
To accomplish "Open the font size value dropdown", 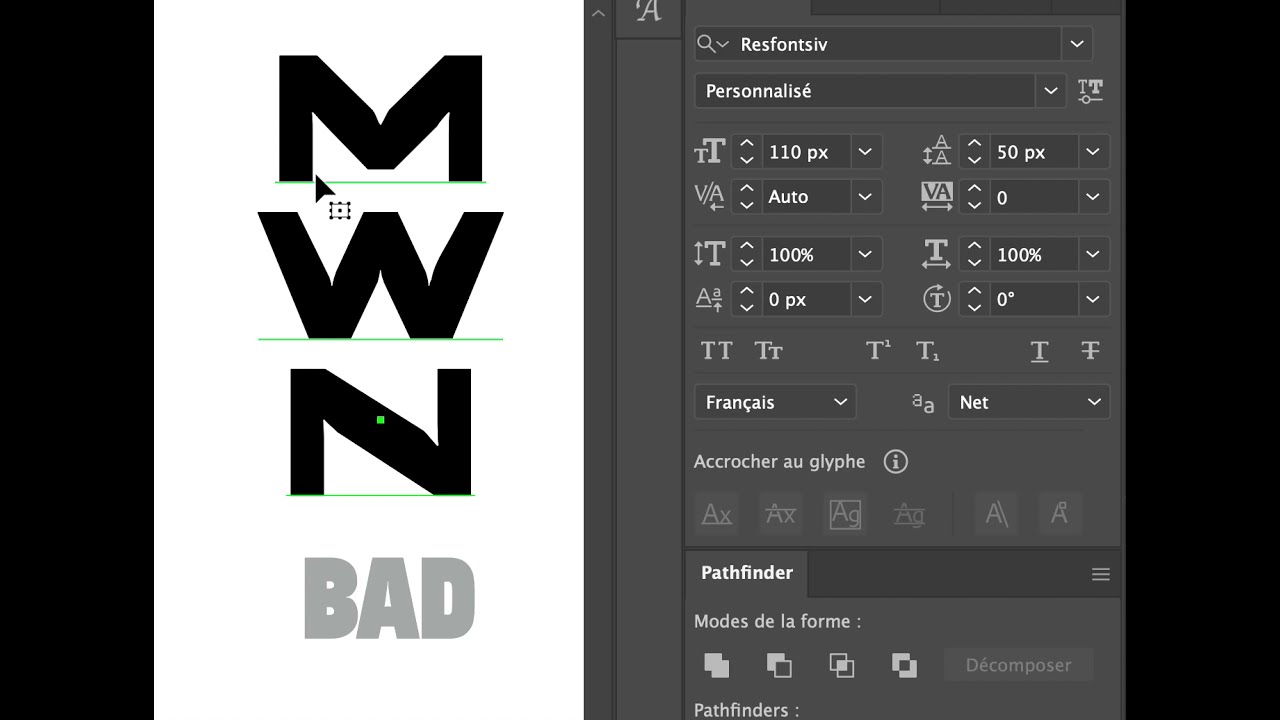I will 865,152.
